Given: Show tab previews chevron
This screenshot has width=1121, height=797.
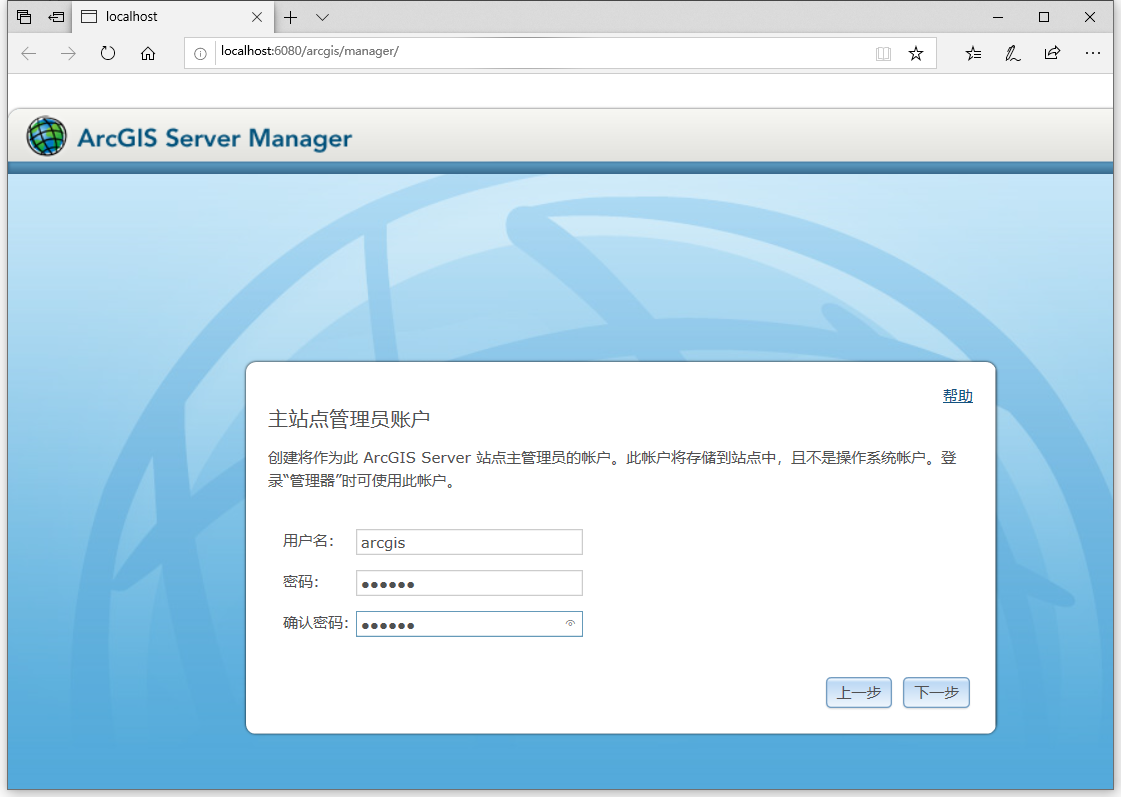Looking at the screenshot, I should pyautogui.click(x=322, y=17).
